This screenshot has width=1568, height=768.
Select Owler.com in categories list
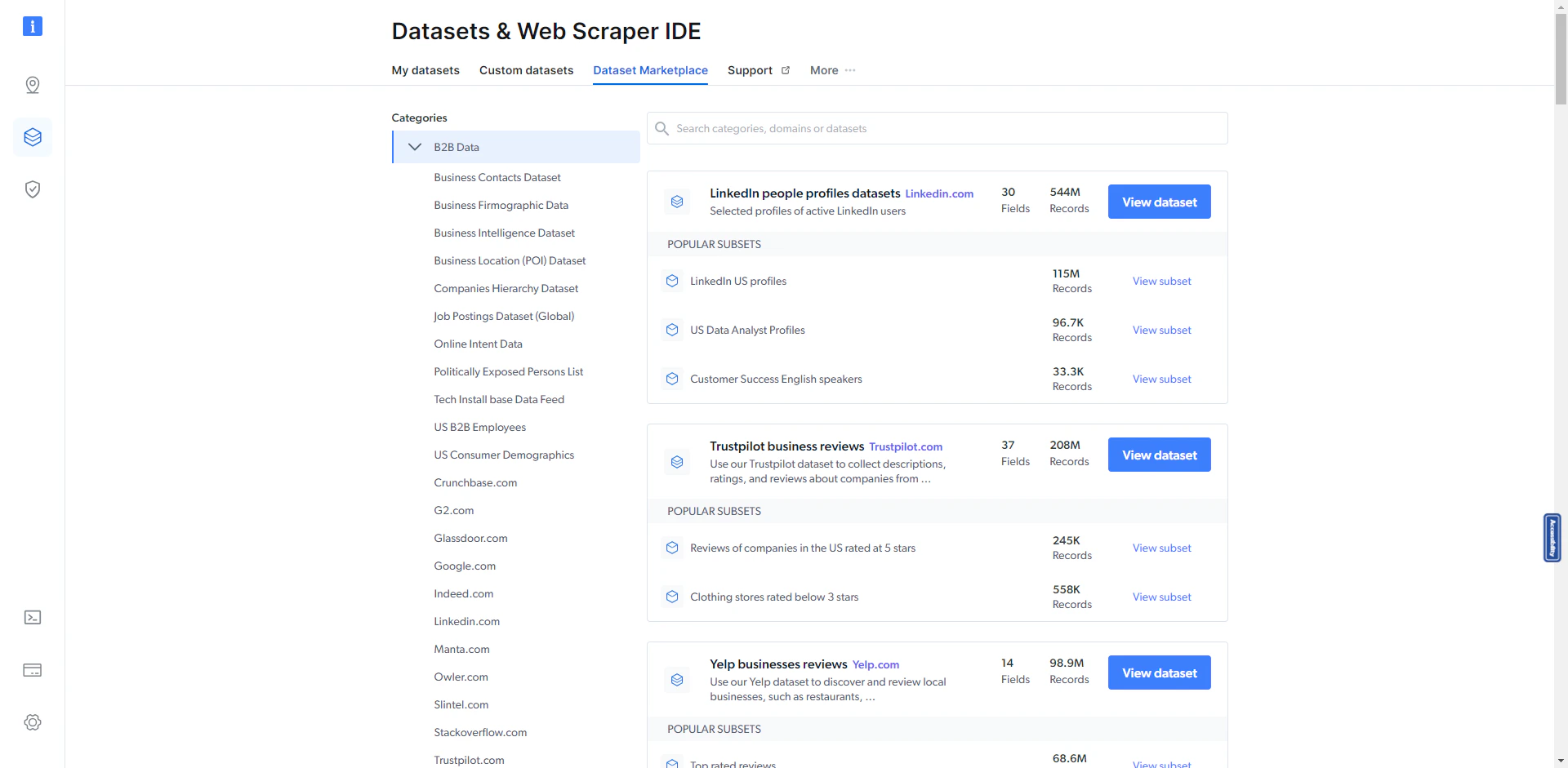[x=461, y=677]
